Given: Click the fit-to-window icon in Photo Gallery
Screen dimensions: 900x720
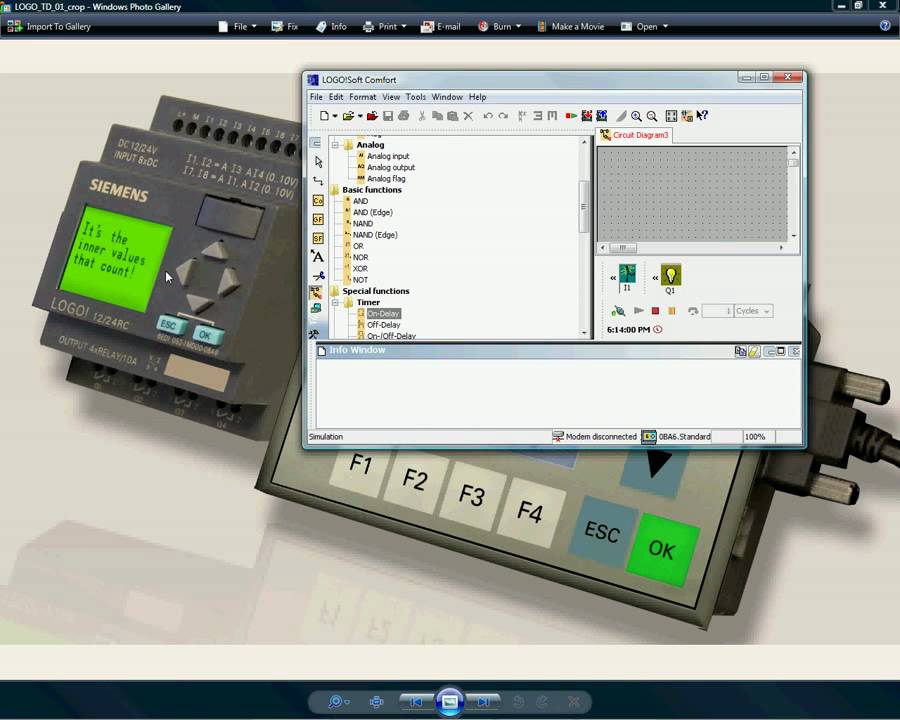Looking at the screenshot, I should (377, 701).
